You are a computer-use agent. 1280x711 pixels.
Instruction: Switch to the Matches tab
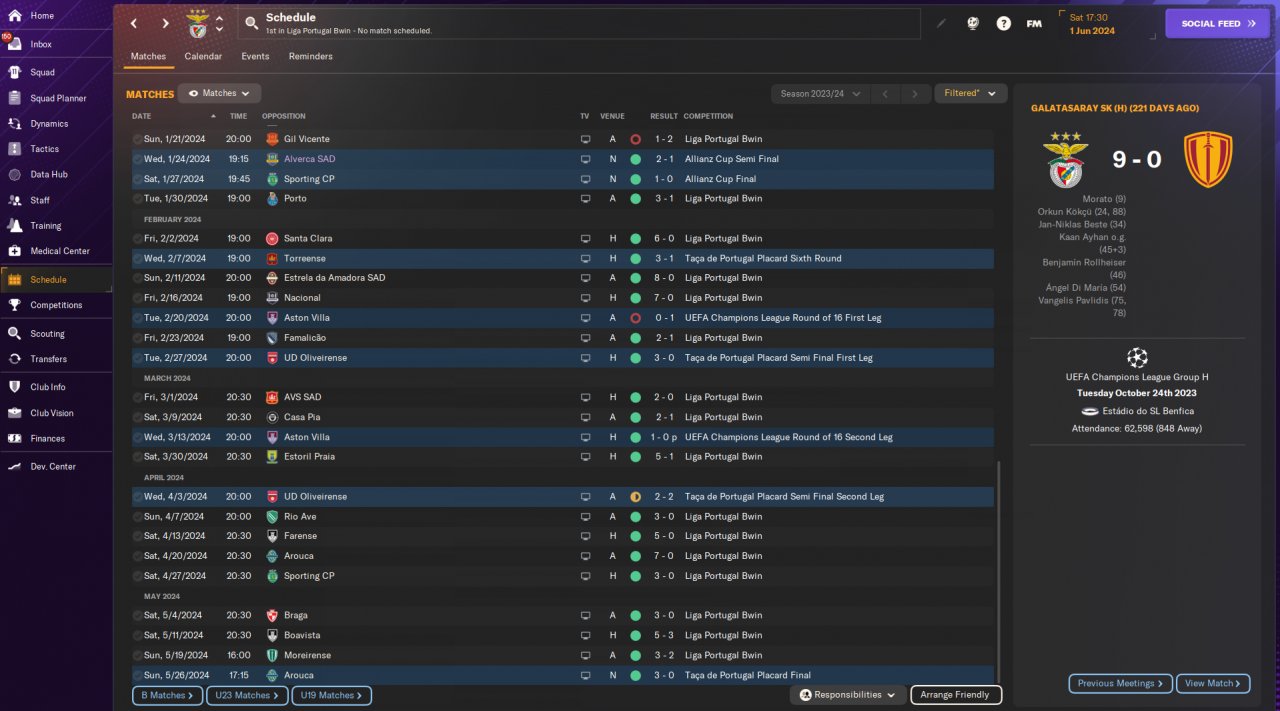point(148,56)
